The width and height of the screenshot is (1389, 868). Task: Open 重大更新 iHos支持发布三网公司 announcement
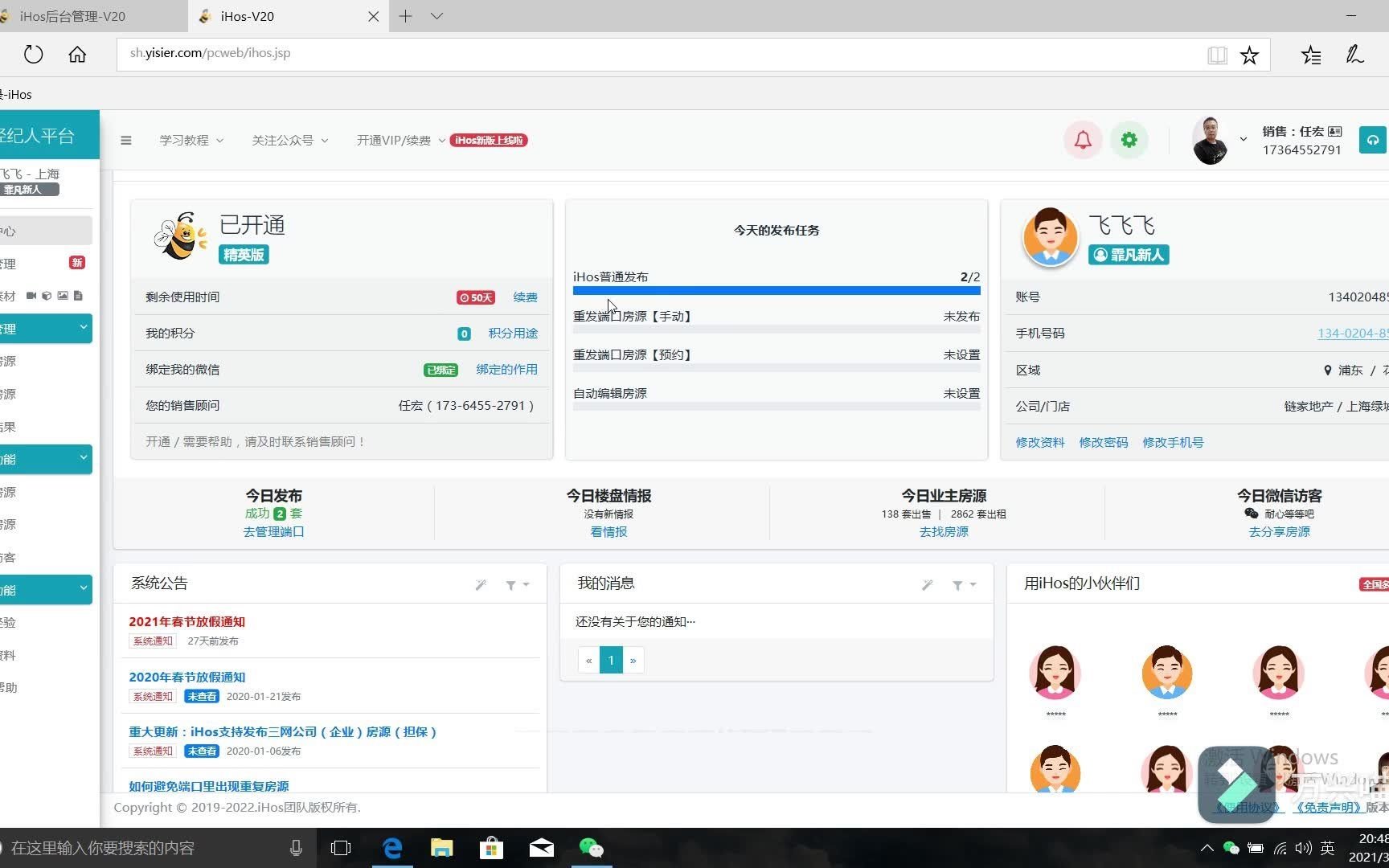[283, 732]
